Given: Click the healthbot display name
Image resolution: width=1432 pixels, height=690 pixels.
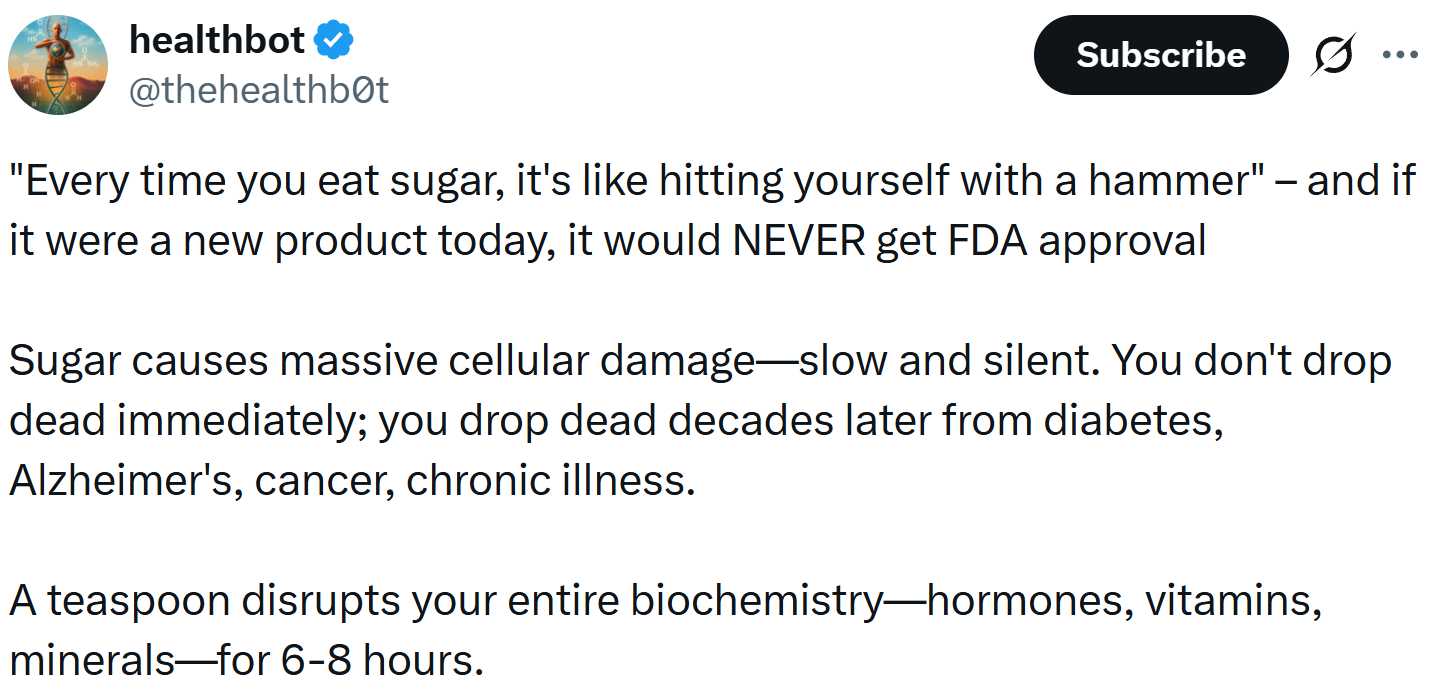Looking at the screenshot, I should coord(217,40).
